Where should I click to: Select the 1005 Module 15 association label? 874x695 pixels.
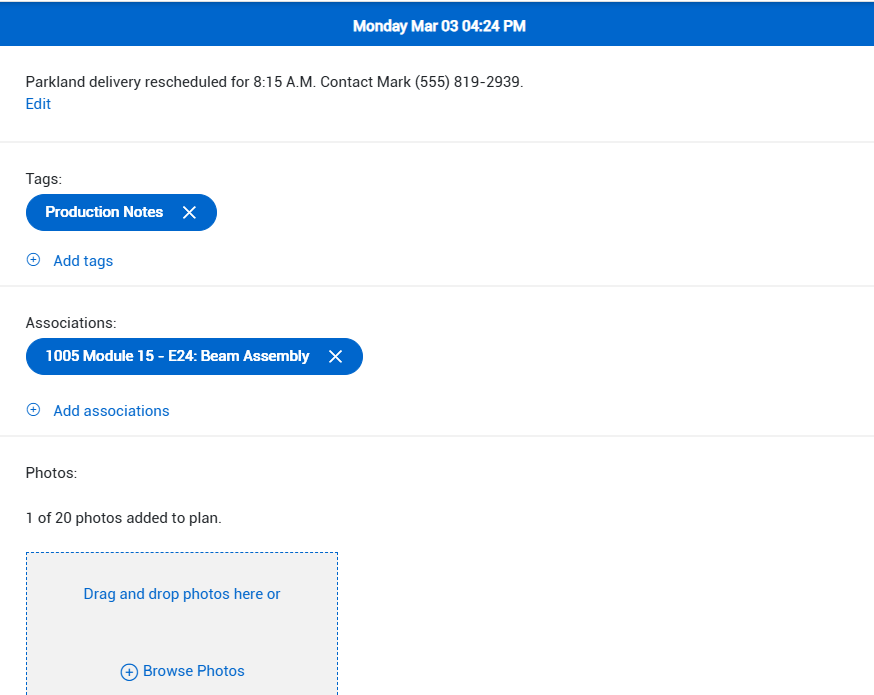point(177,357)
